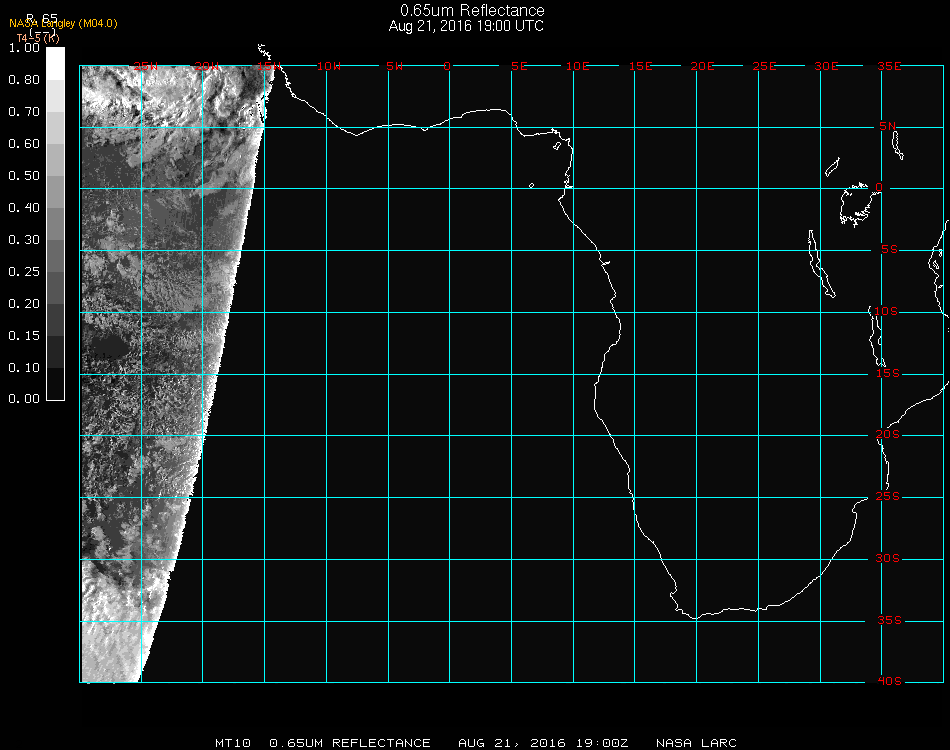Viewport: 950px width, 750px height.
Task: Click the Aug 21, 2016 19:00 UTC timestamp
Action: (x=466, y=26)
